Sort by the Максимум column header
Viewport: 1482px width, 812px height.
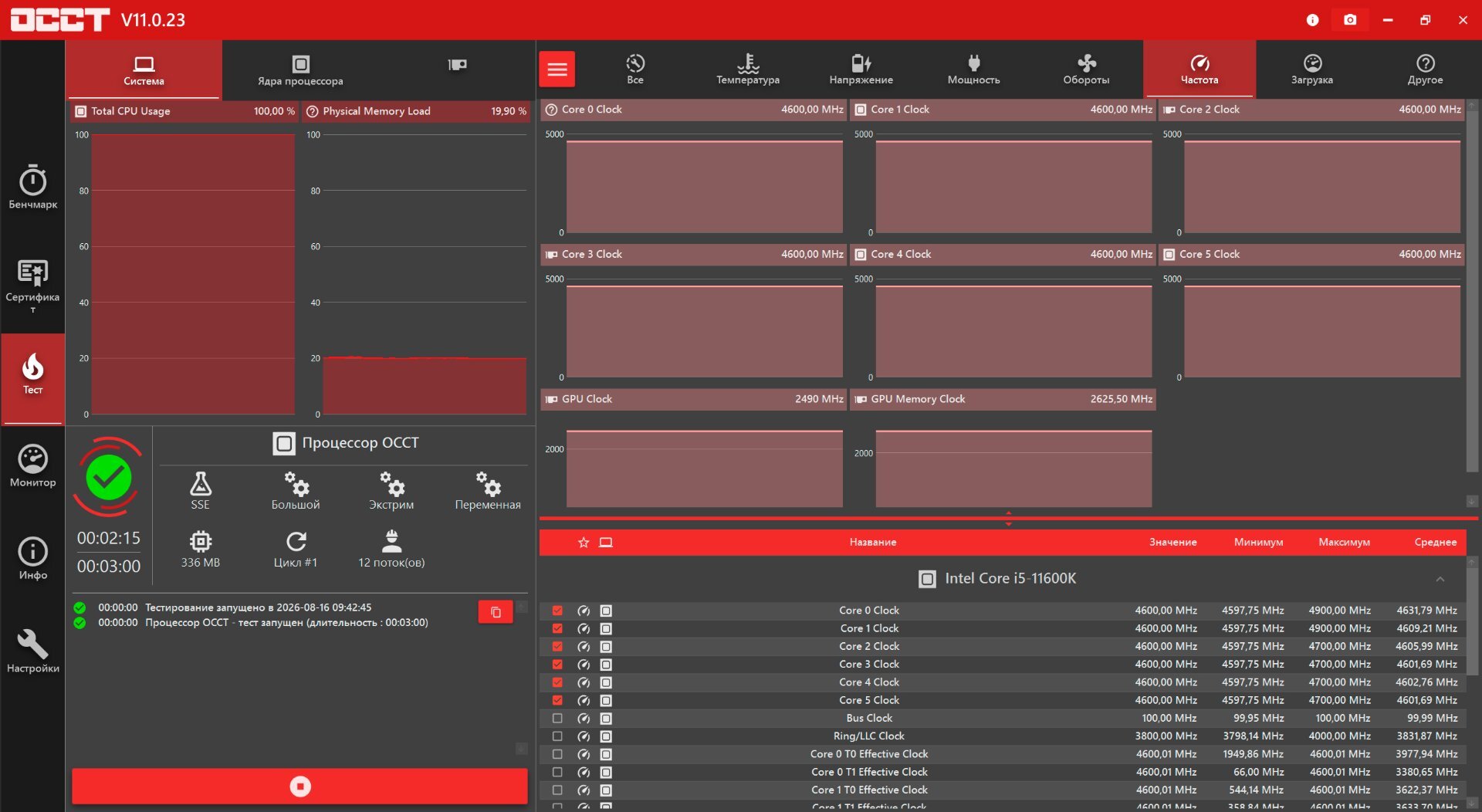pos(1344,543)
